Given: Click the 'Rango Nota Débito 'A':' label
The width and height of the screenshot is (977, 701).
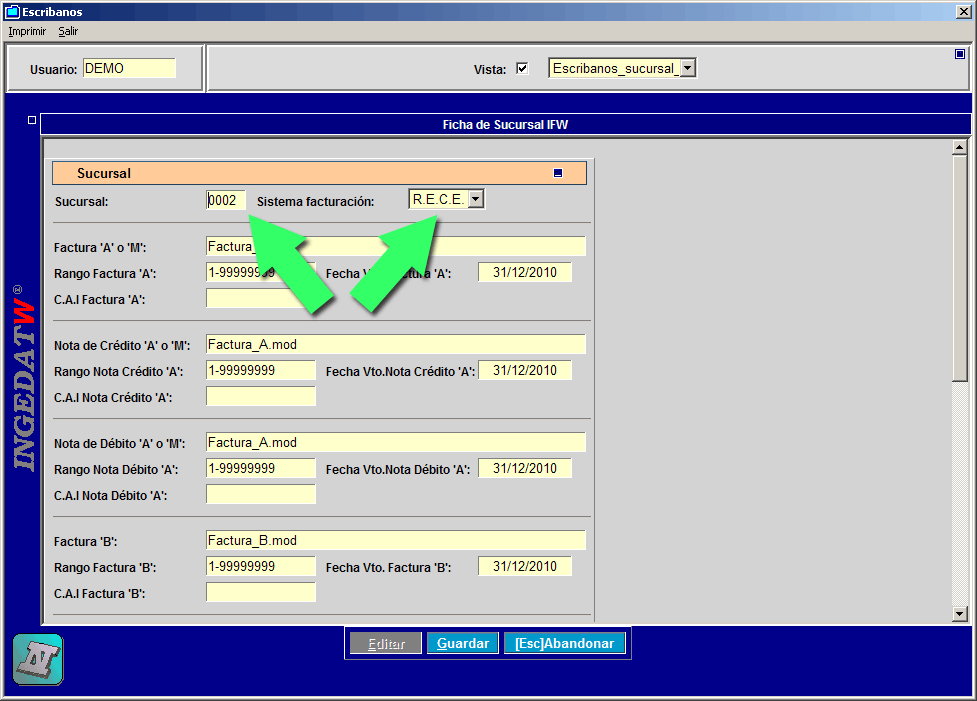Looking at the screenshot, I should 116,469.
